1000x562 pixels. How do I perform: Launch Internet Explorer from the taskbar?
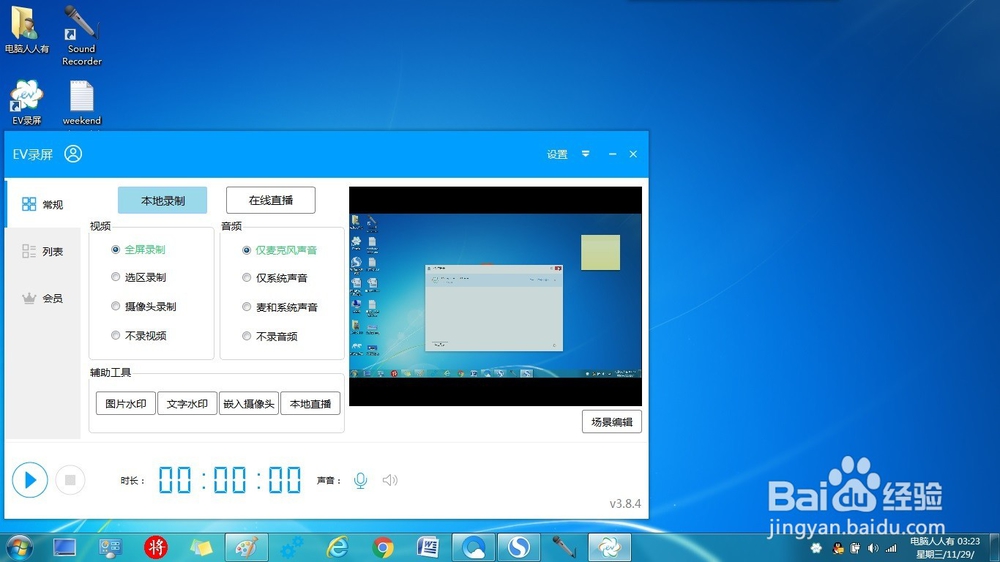(x=337, y=547)
